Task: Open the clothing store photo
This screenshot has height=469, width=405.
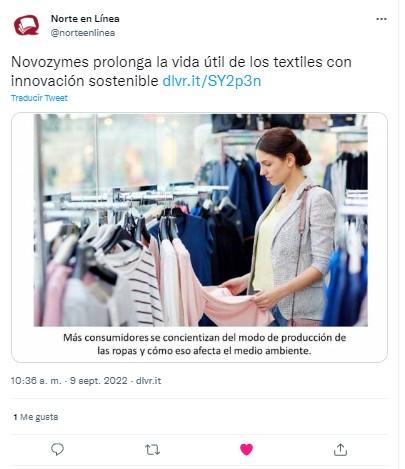Action: pyautogui.click(x=201, y=220)
